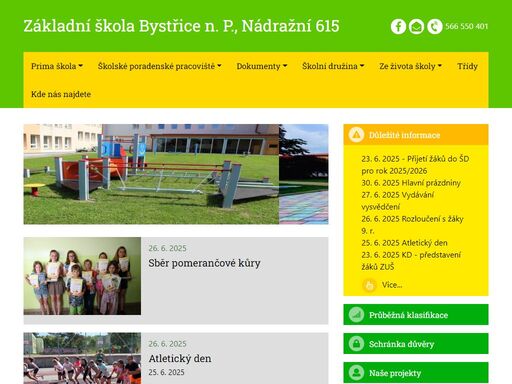The width and height of the screenshot is (512, 384).
Task: Click the Důležité informace header
Action: pyautogui.click(x=416, y=135)
